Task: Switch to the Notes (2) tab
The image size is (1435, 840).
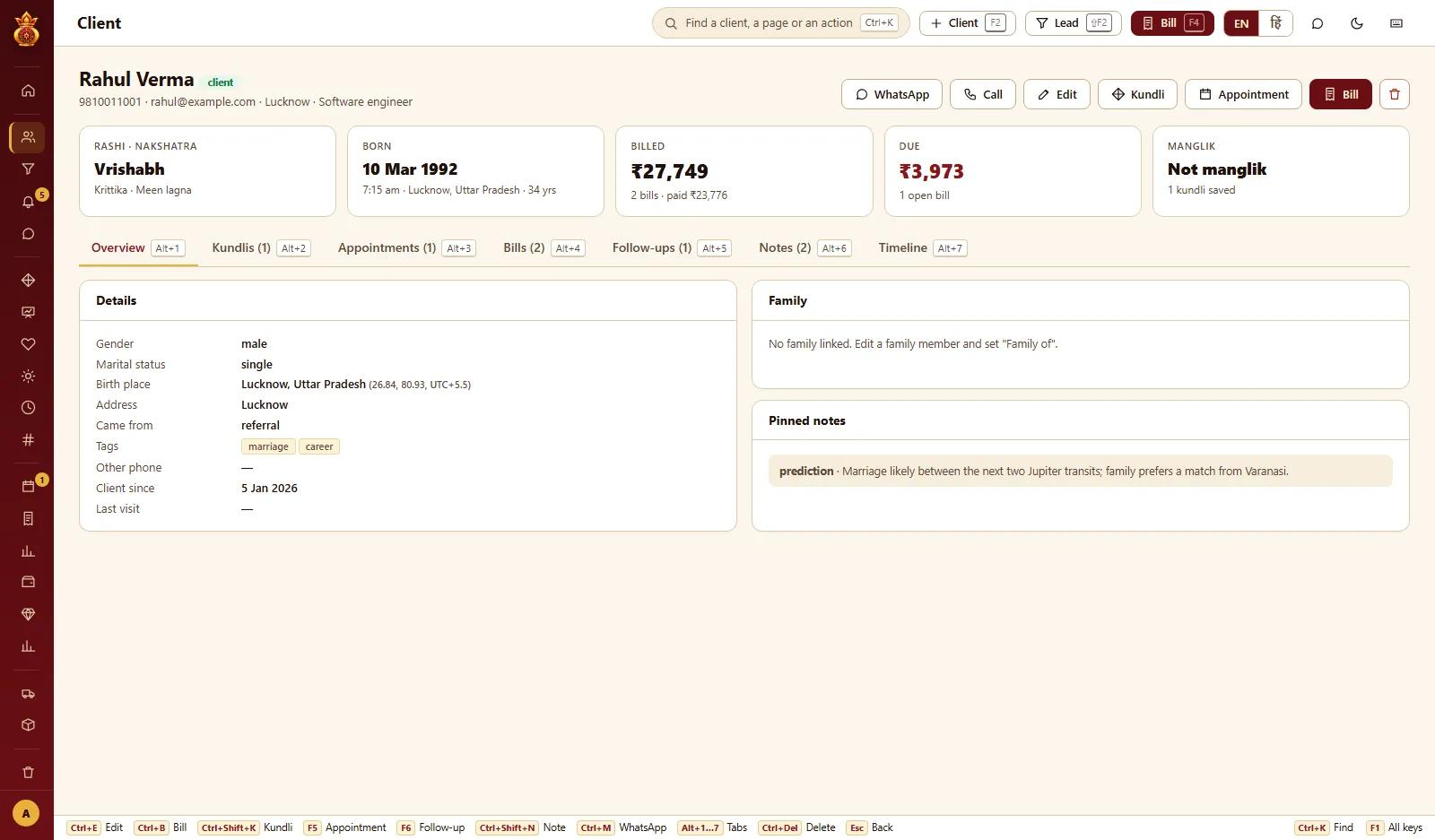Action: tap(804, 248)
